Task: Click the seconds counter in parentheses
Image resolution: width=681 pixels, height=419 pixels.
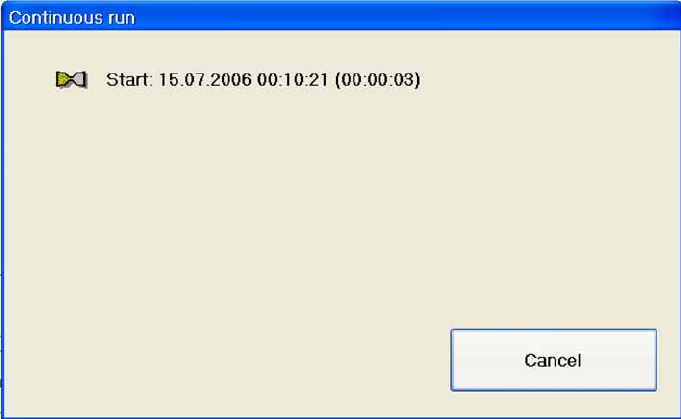Action: point(377,80)
